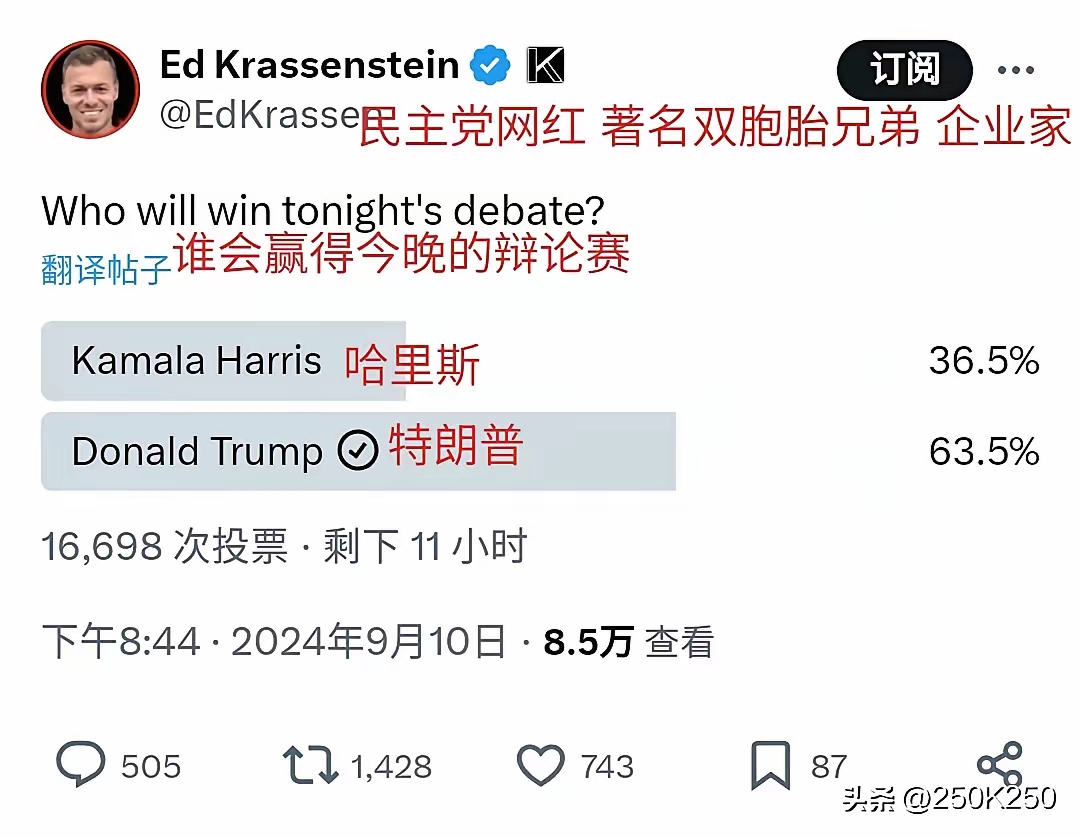Click the checkmark beside Donald Trump

coord(357,451)
